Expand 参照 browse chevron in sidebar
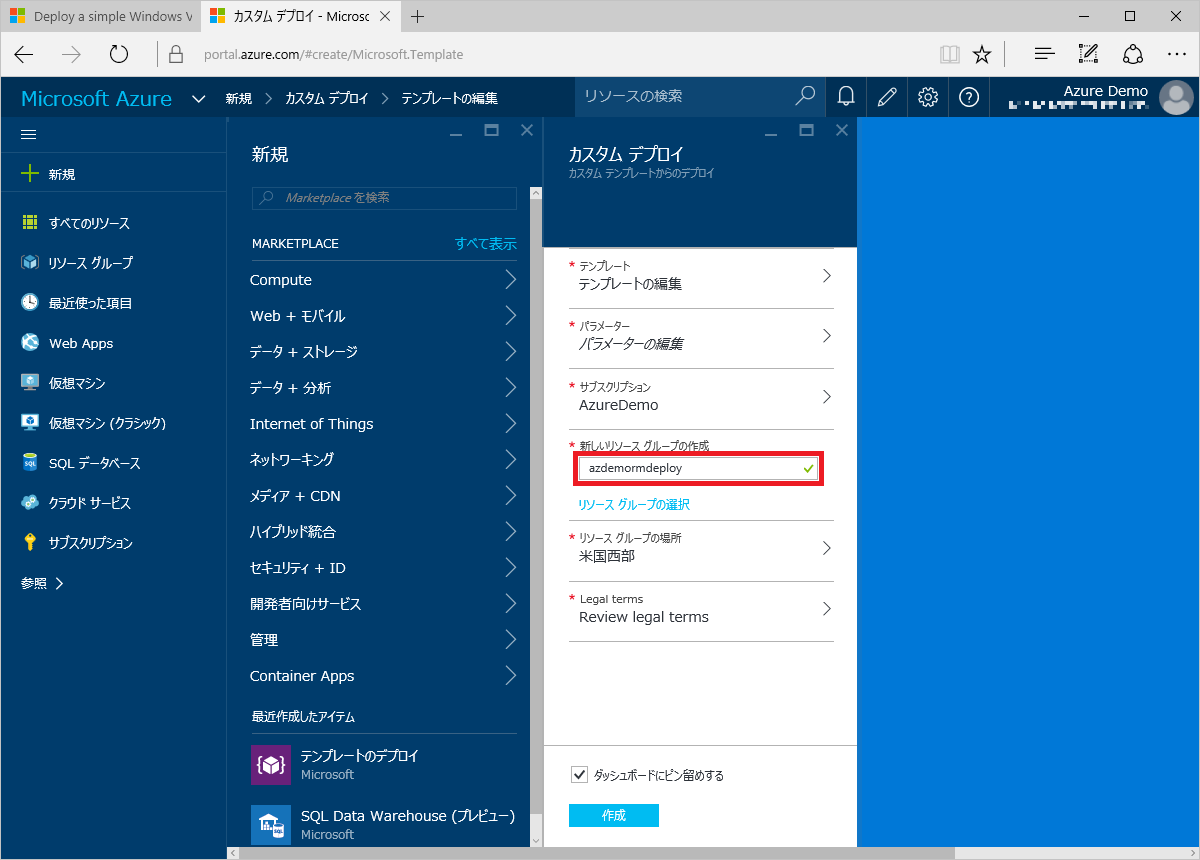 pos(59,583)
